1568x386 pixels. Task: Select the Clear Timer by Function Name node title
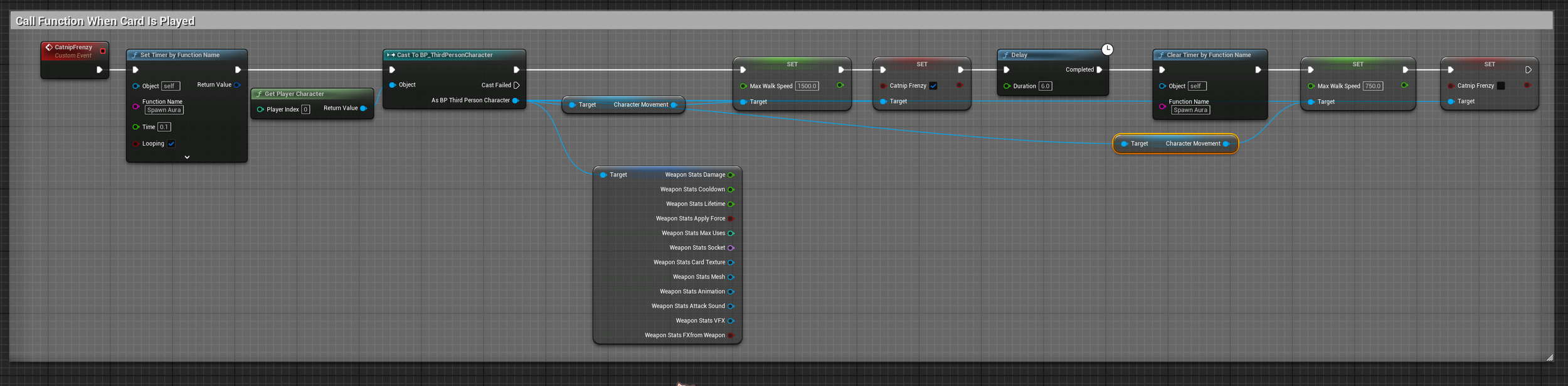1209,55
